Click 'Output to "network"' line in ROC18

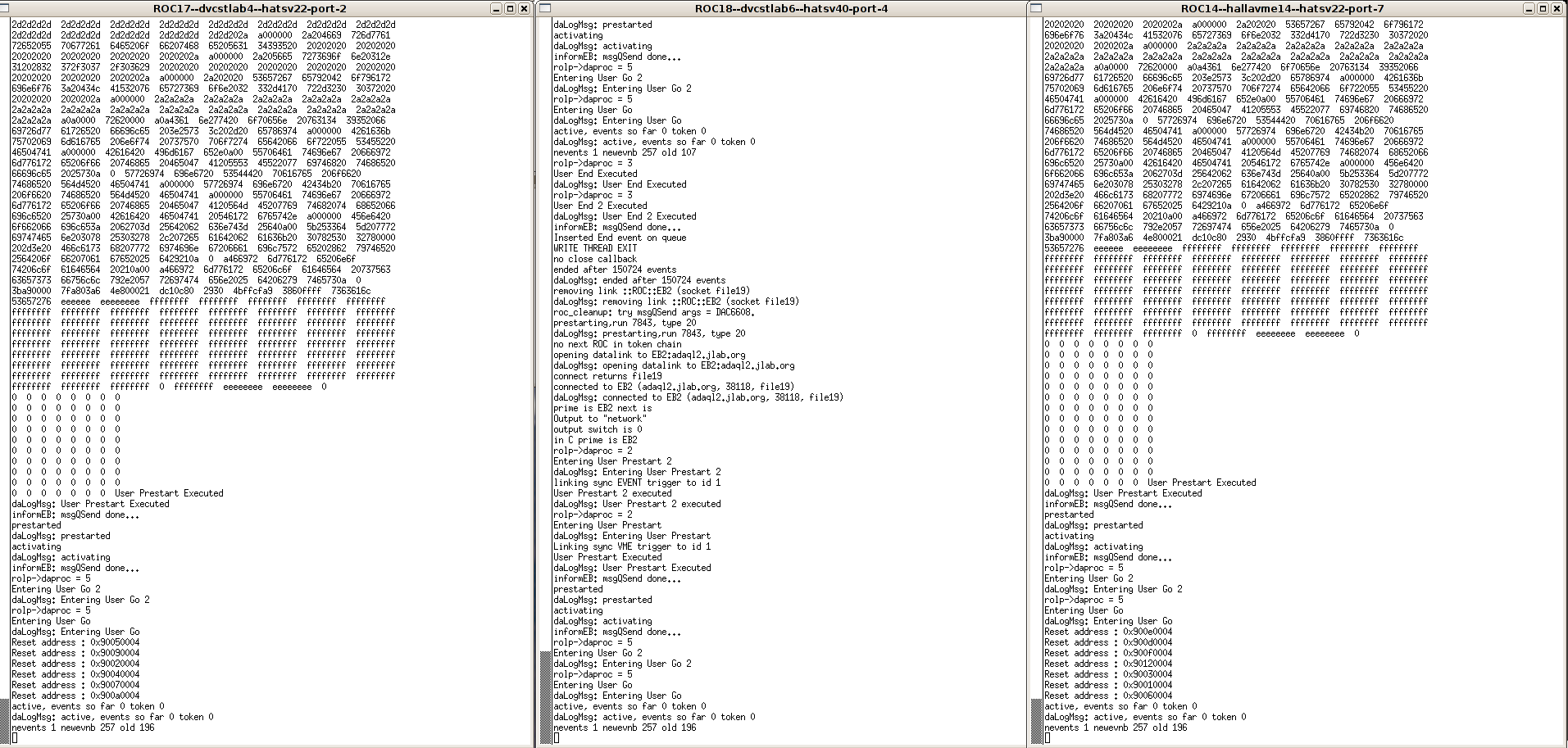600,419
